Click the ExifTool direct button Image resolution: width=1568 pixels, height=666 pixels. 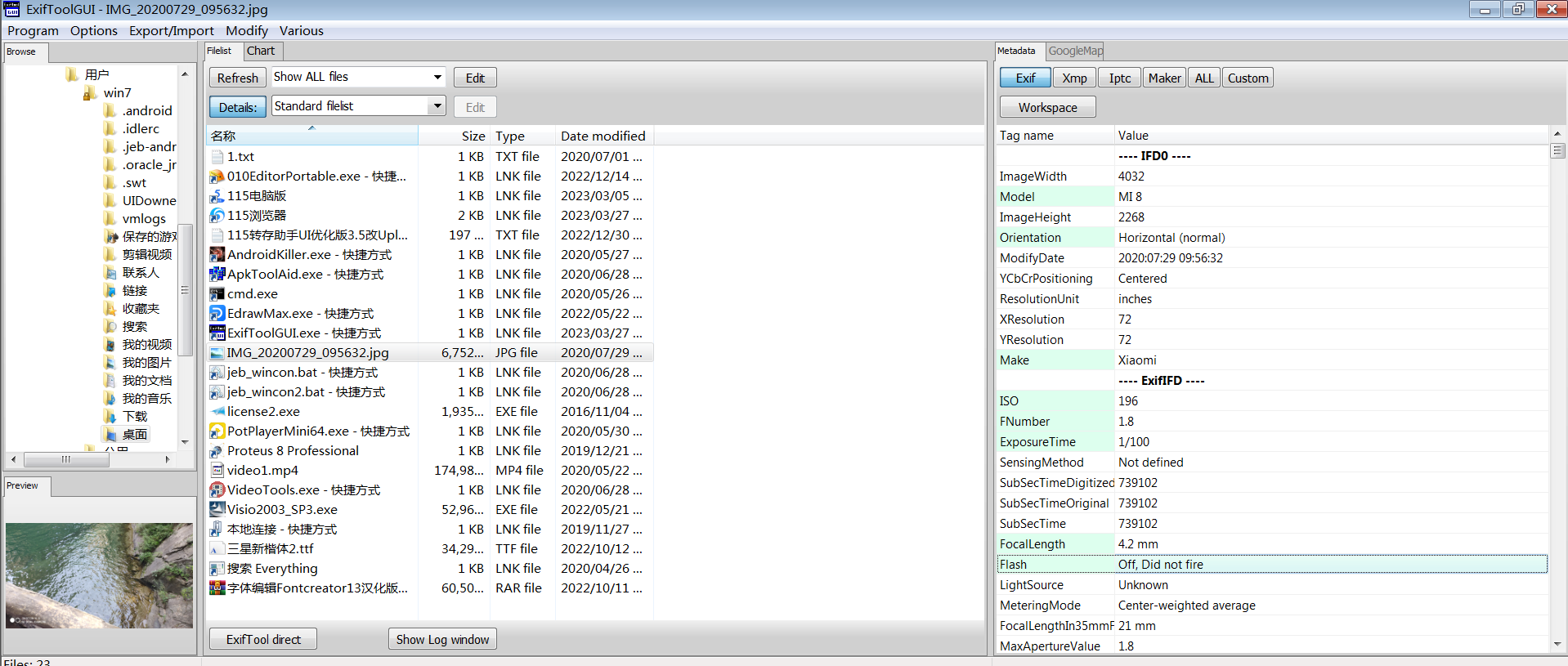(263, 640)
